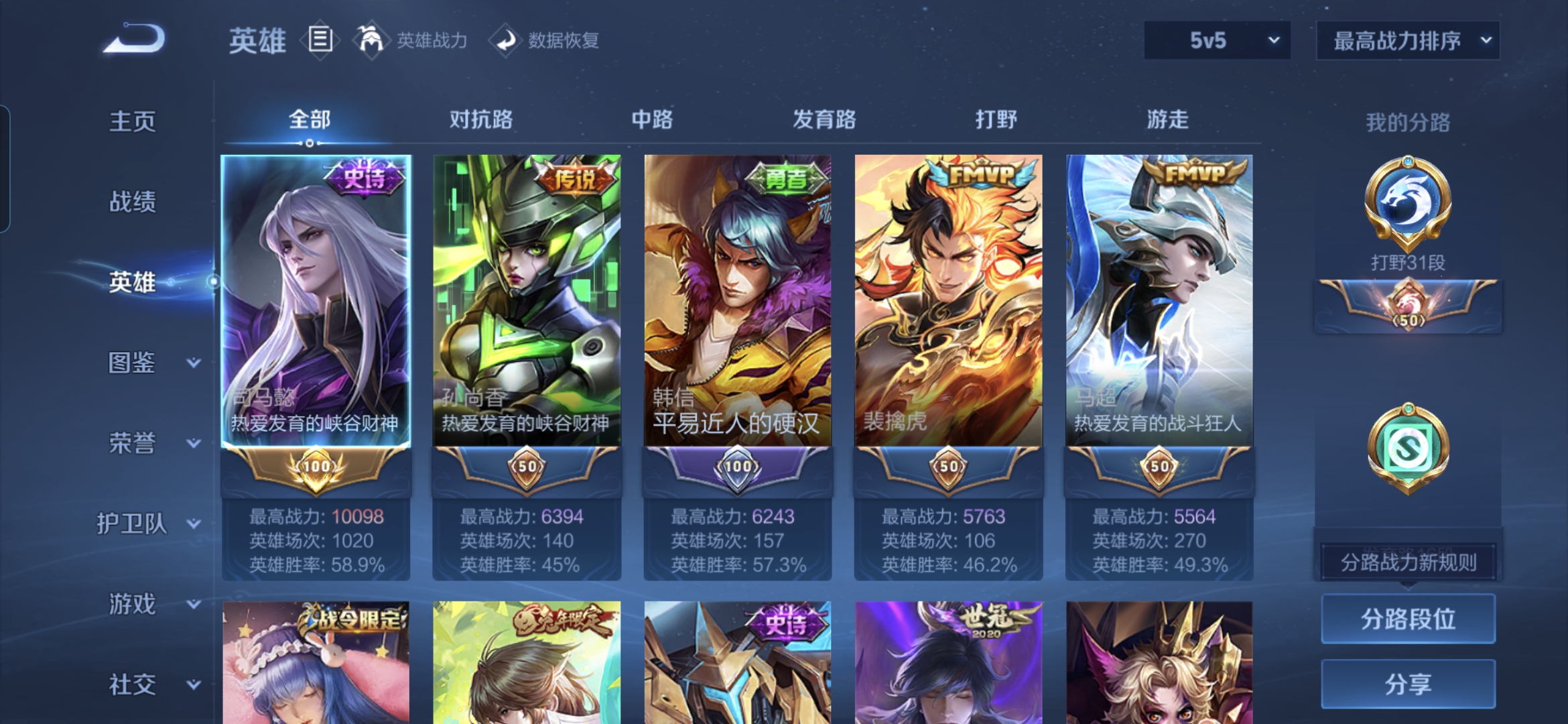
Task: Open the 最高战力排序 sort dropdown
Action: click(1408, 40)
